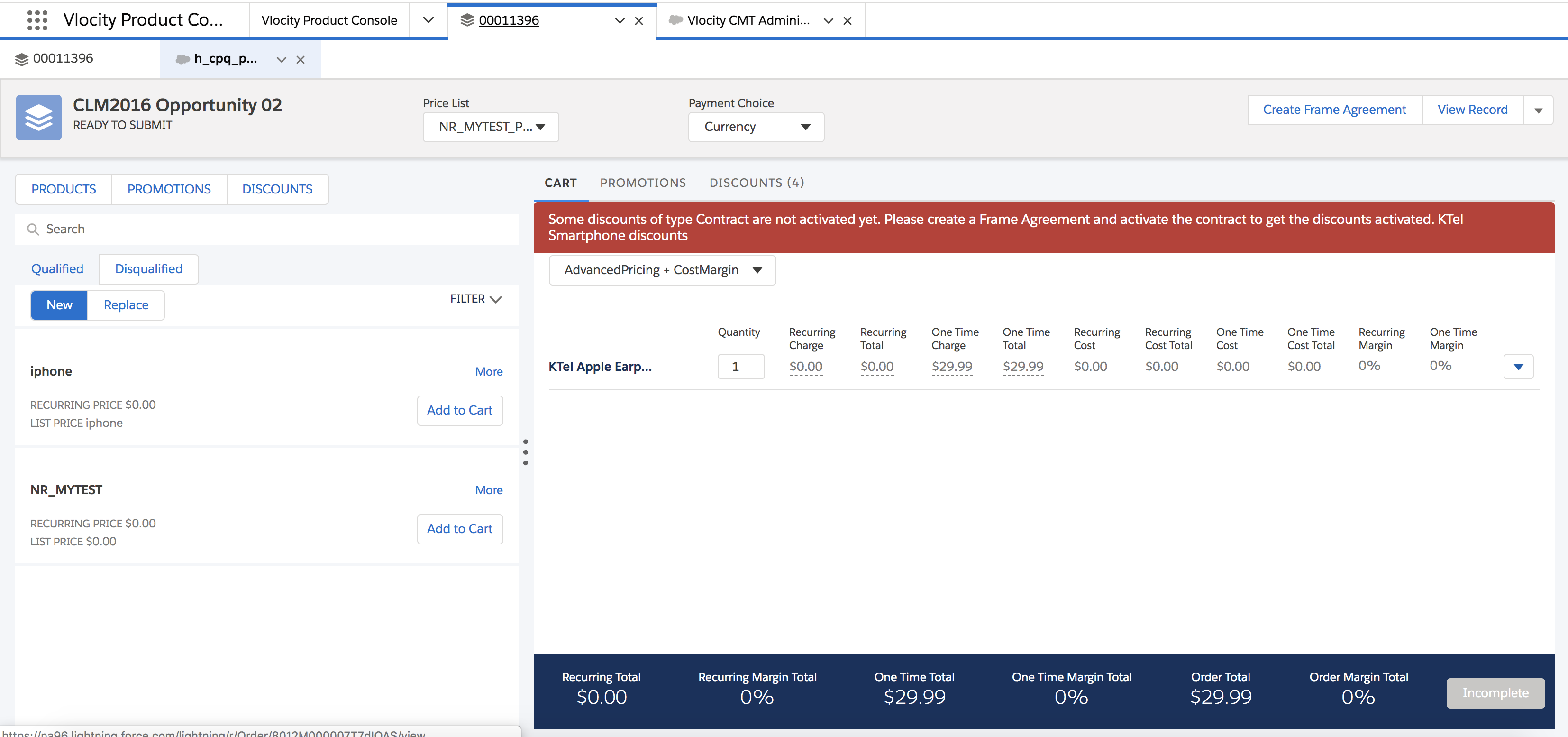This screenshot has height=737, width=1568.
Task: Click the KTel Apple Earp... item name
Action: (600, 367)
